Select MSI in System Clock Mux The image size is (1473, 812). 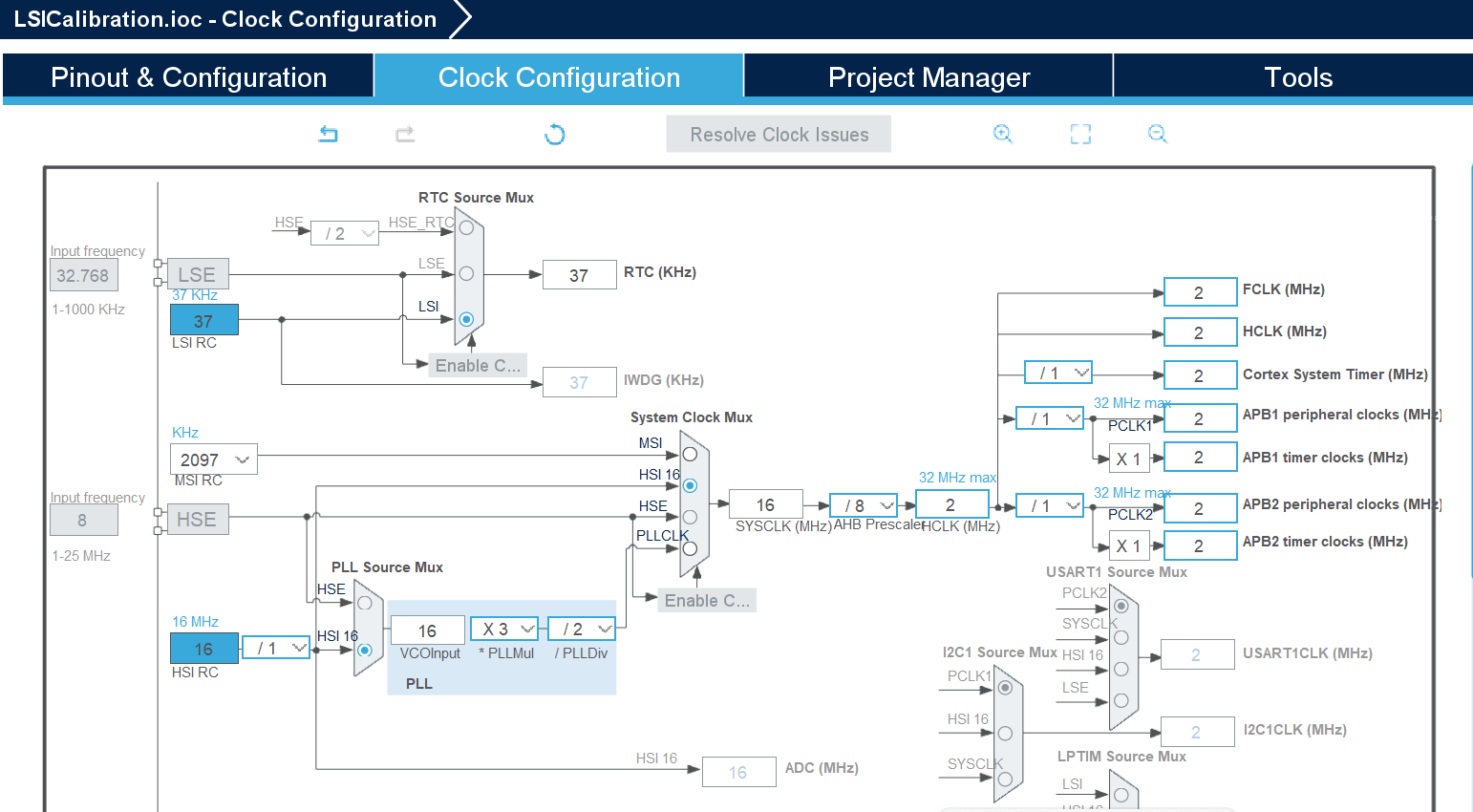click(x=690, y=455)
